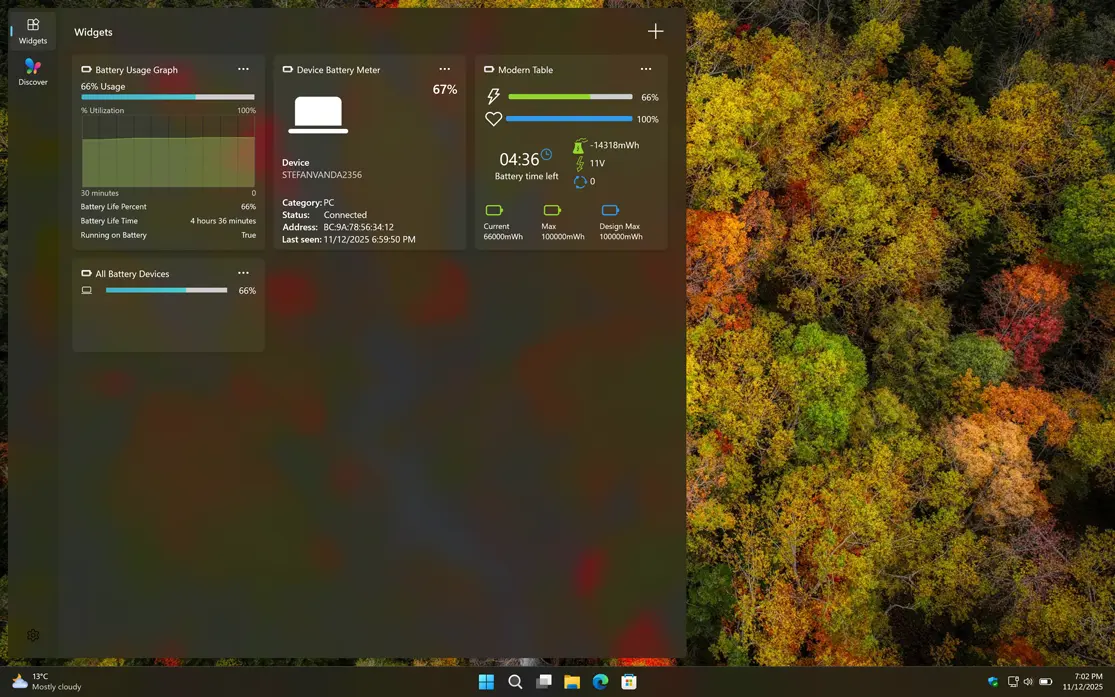Select the green power-plant discharge icon
The width and height of the screenshot is (1115, 697).
(579, 147)
